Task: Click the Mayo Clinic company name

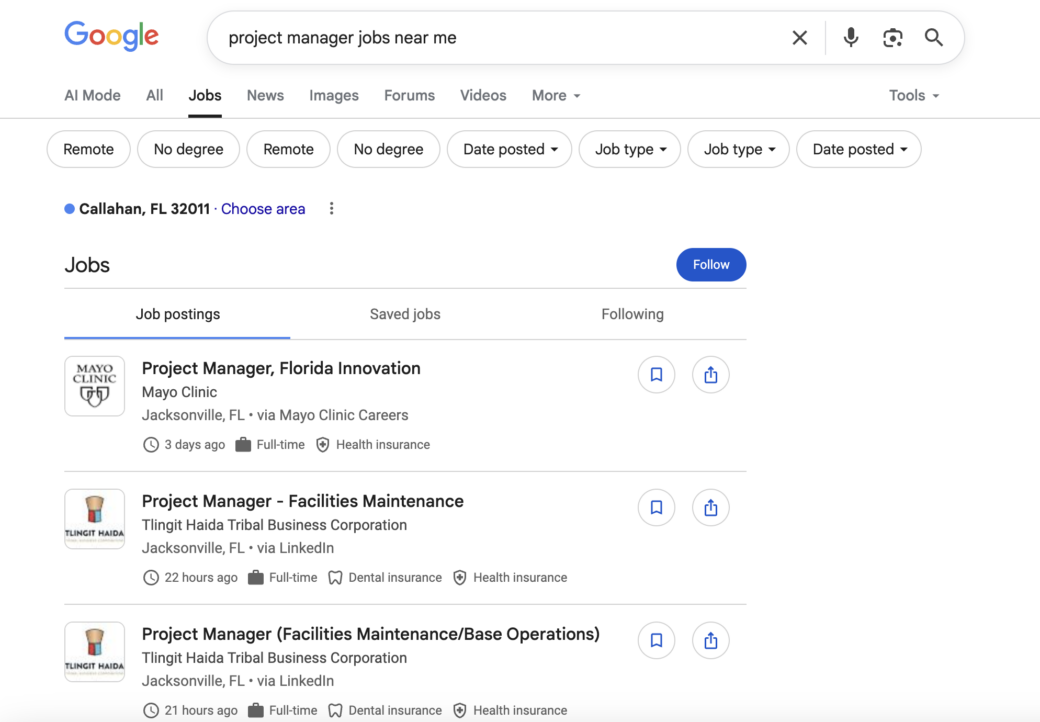Action: click(x=179, y=392)
